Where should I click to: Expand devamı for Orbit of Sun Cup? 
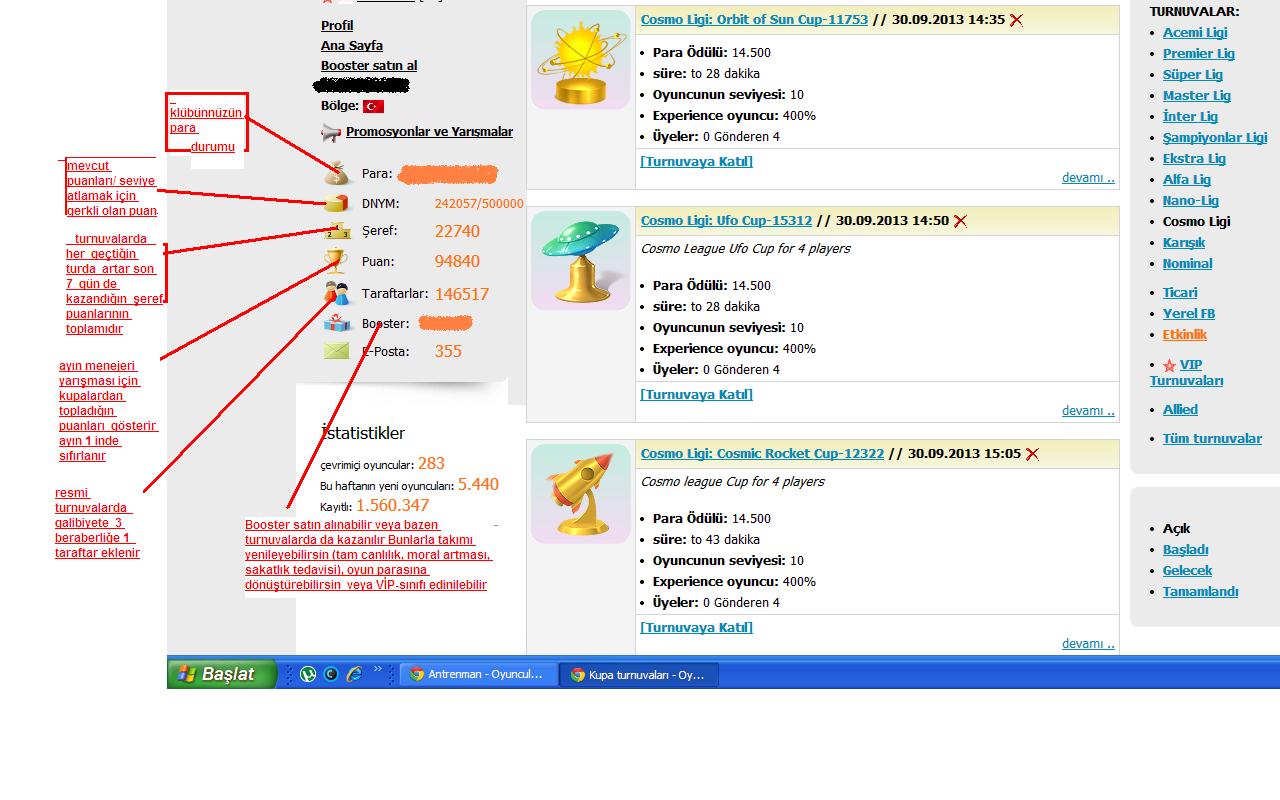click(x=1087, y=178)
